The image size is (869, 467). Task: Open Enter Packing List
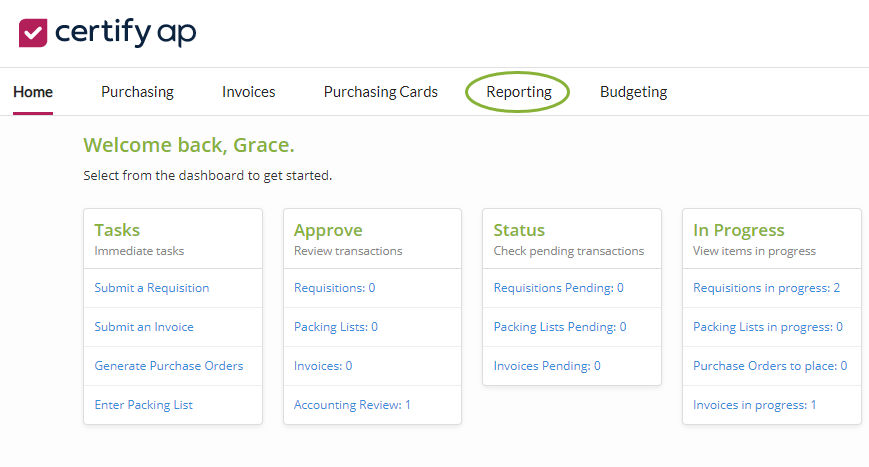[144, 405]
